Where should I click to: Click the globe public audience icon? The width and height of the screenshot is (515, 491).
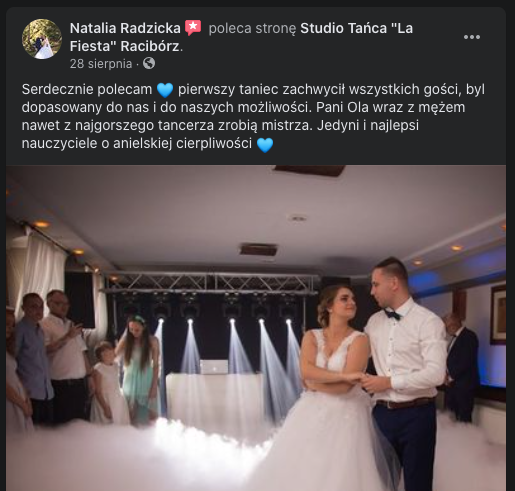click(149, 63)
